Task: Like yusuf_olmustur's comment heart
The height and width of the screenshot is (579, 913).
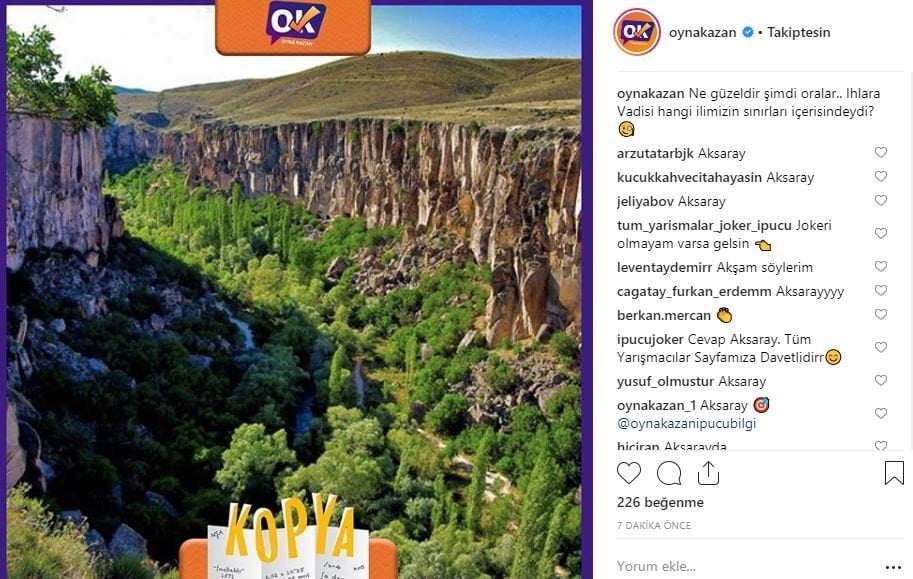Action: point(880,380)
